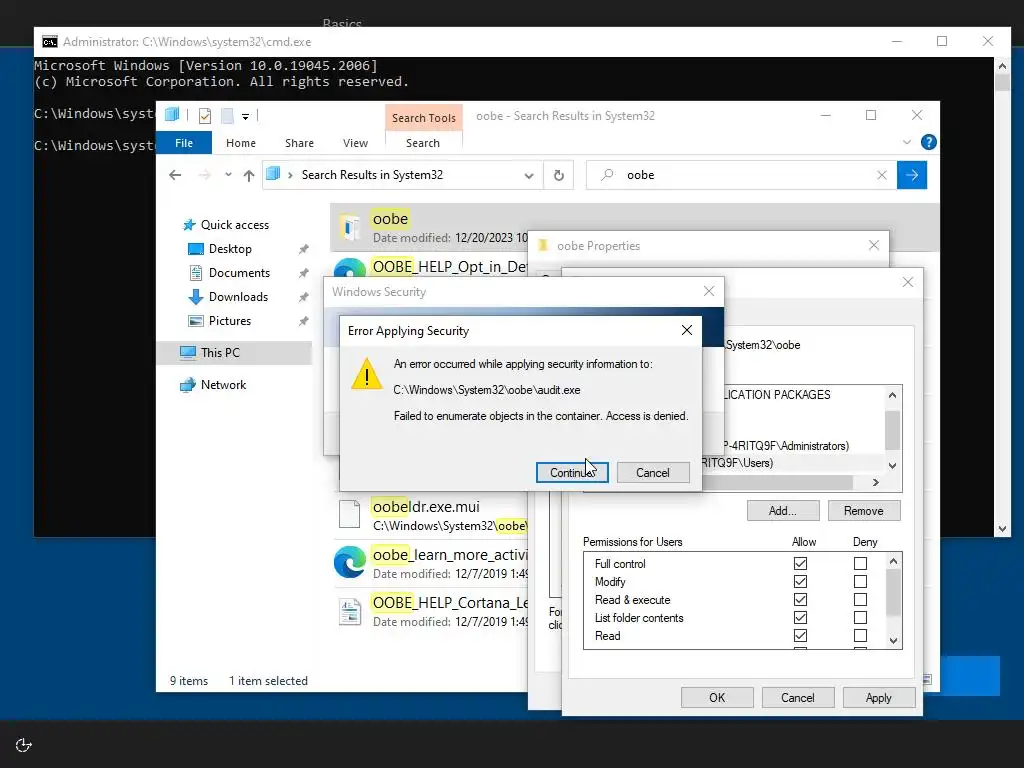Go up one folder level
This screenshot has width=1024, height=768.
pos(249,175)
